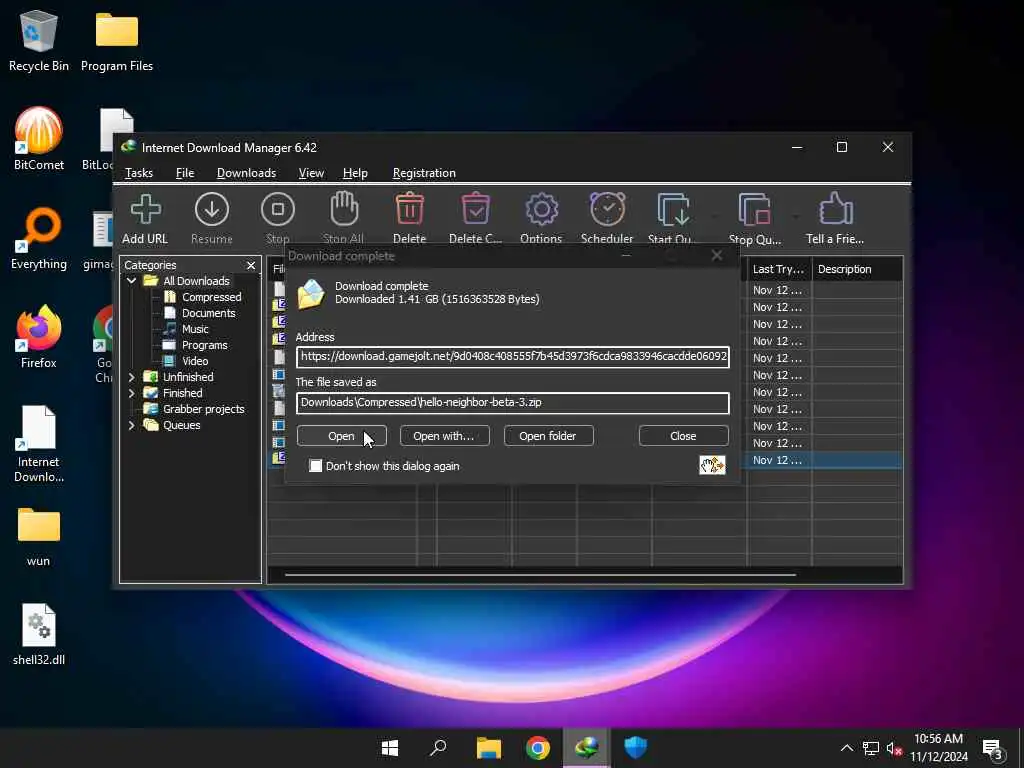Click the Open button in dialog
Image resolution: width=1024 pixels, height=768 pixels.
point(342,436)
